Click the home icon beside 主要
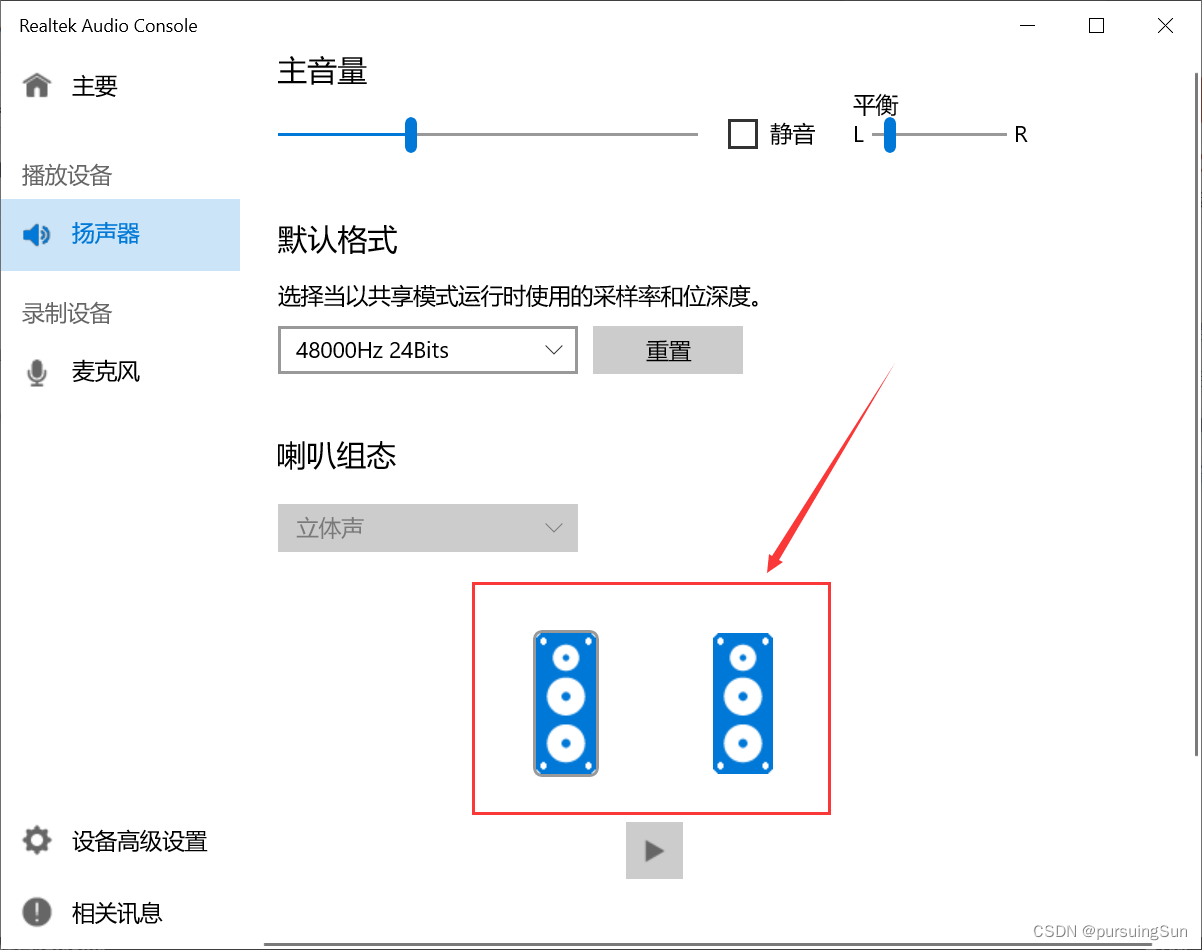 click(37, 86)
